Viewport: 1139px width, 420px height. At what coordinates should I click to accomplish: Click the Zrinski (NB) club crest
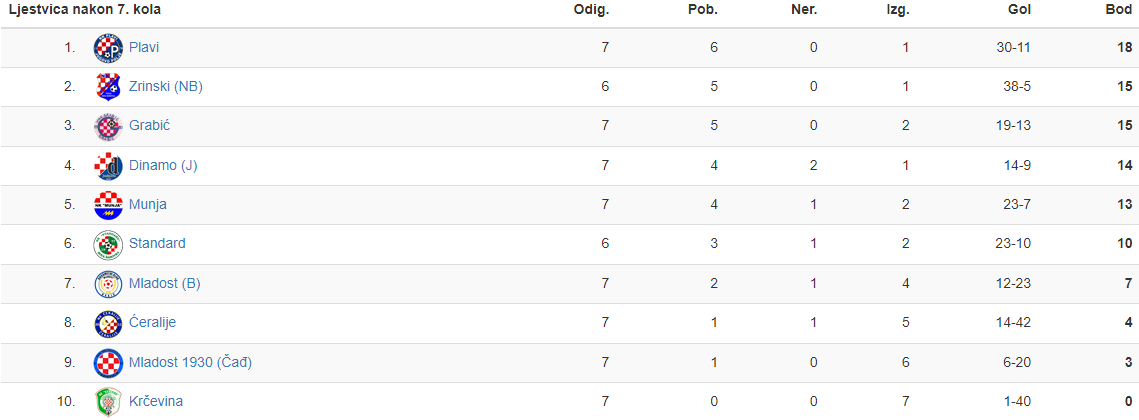pos(108,87)
